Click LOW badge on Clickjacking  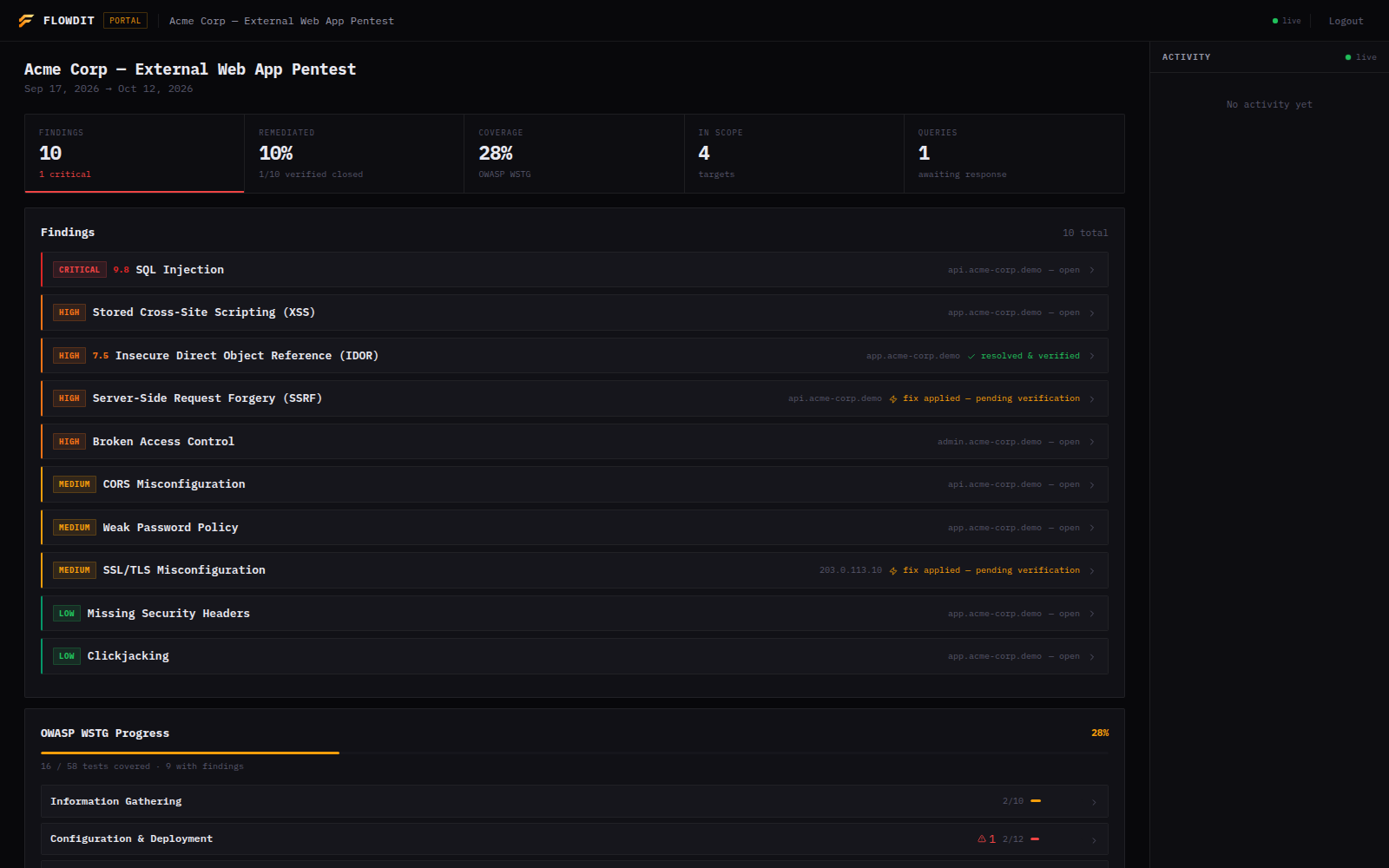point(67,656)
